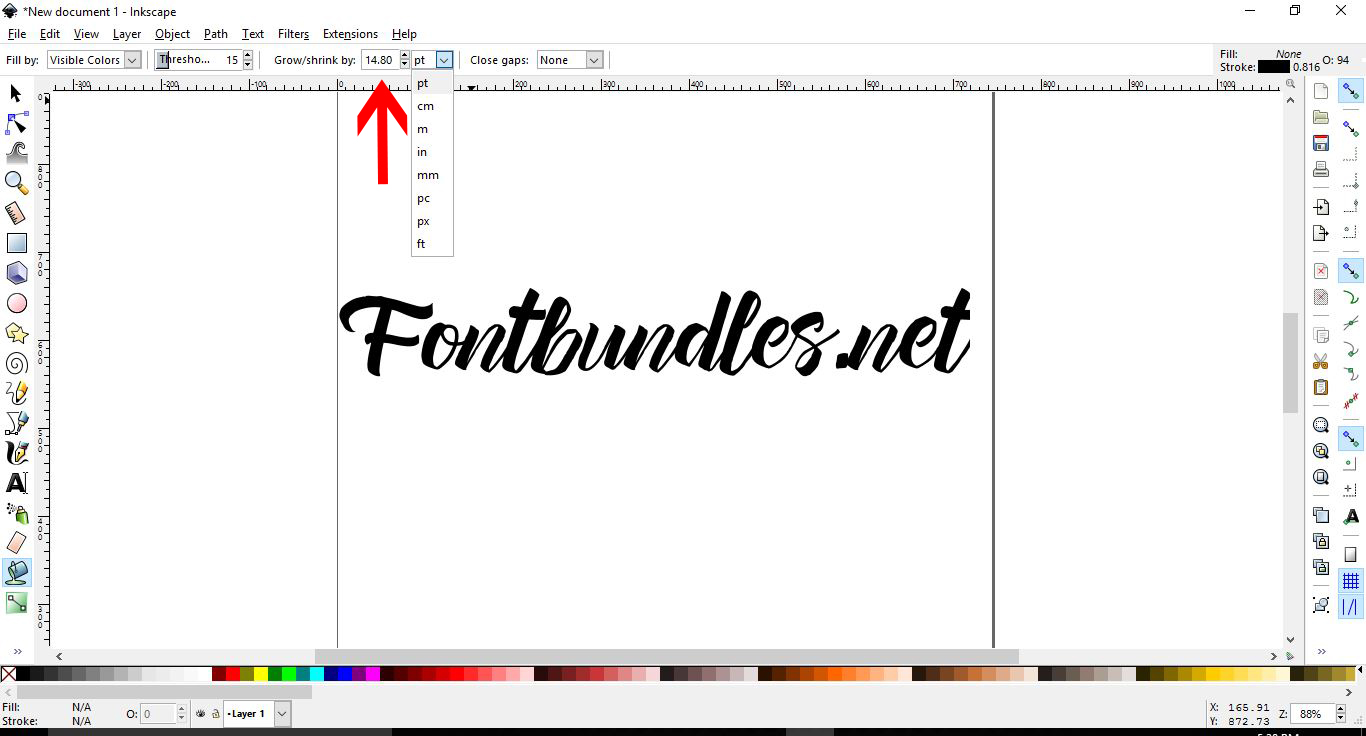Select the Selector arrow tool
1366x736 pixels.
coord(16,93)
